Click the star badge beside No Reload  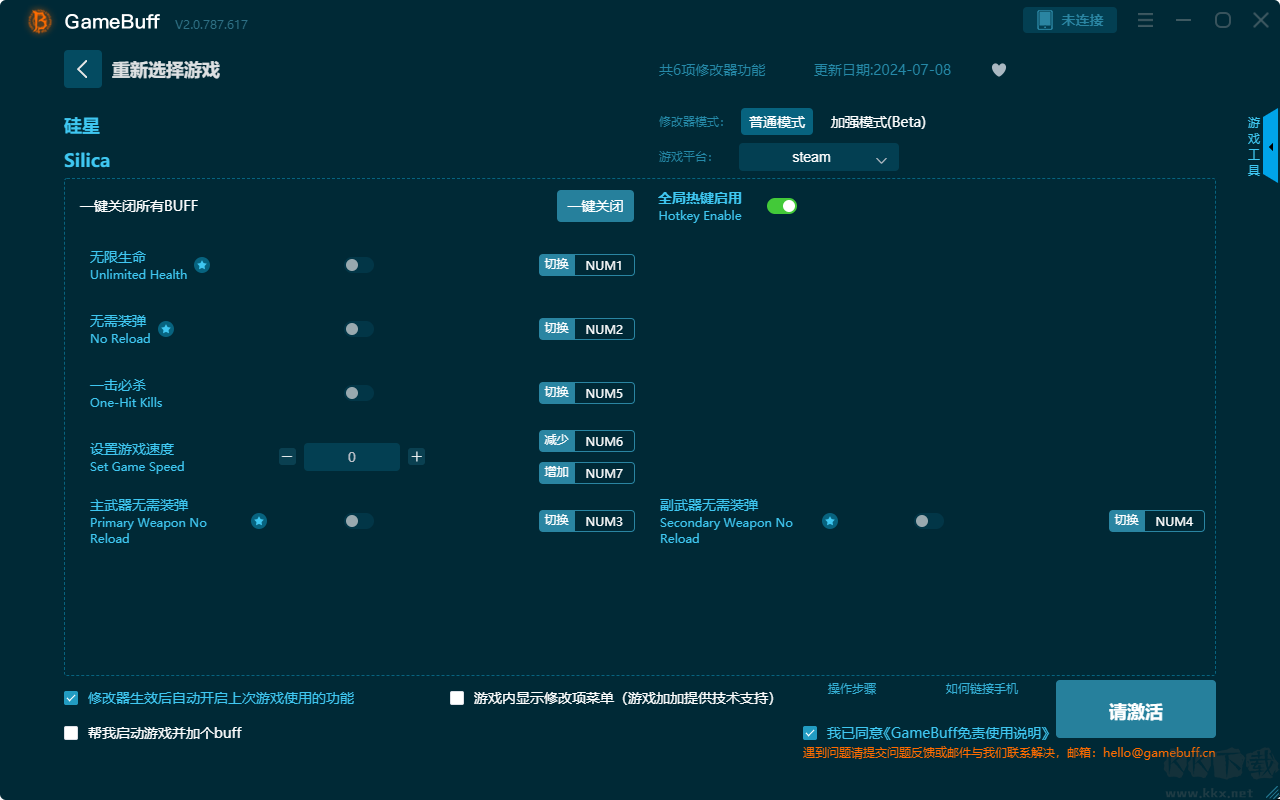pos(166,329)
